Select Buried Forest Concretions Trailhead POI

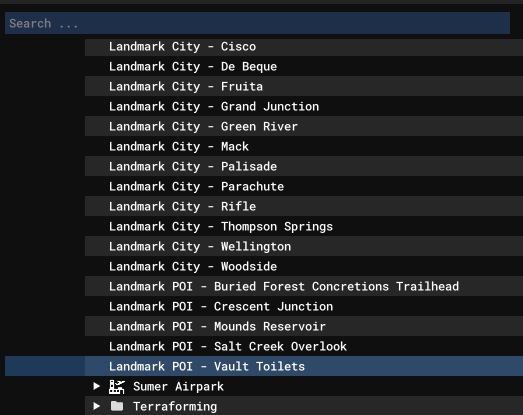point(304,286)
